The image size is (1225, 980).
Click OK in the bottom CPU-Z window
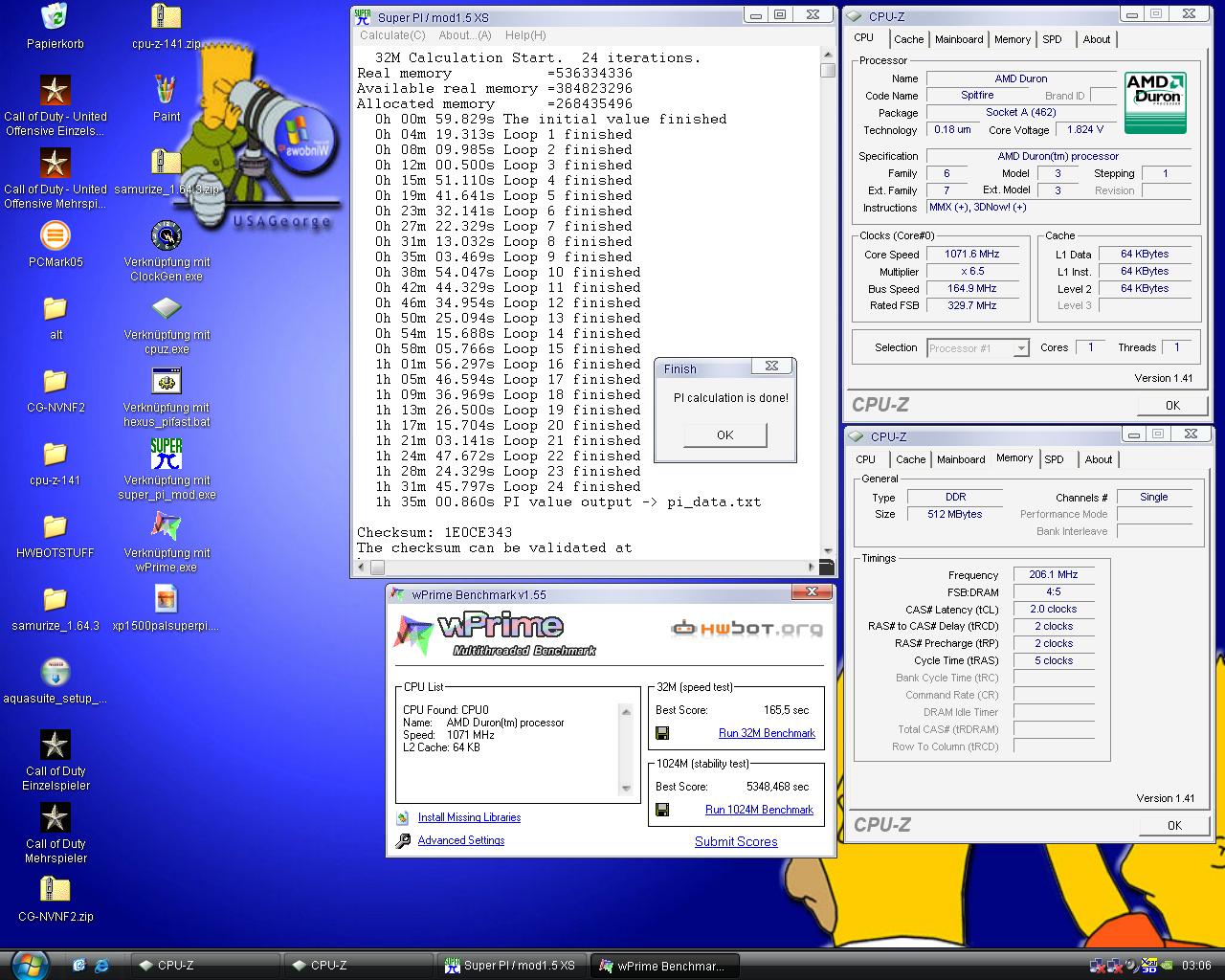(1173, 825)
